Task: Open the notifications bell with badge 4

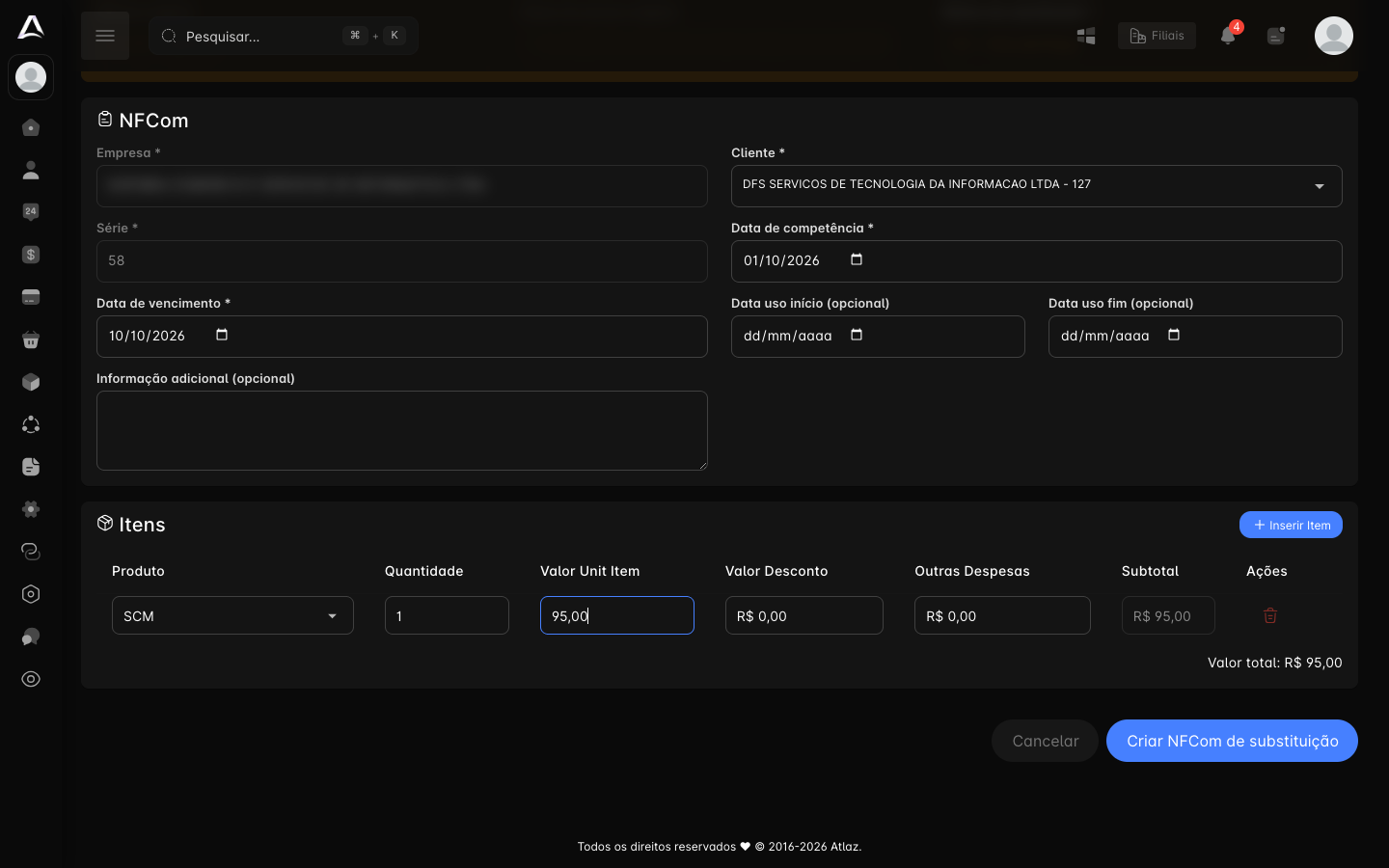Action: [1228, 36]
